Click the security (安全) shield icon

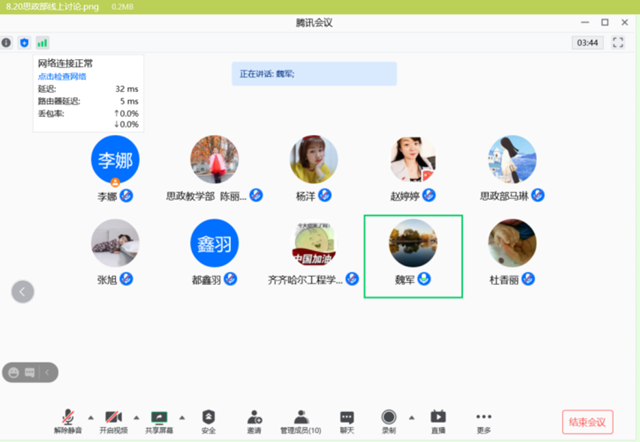click(208, 419)
